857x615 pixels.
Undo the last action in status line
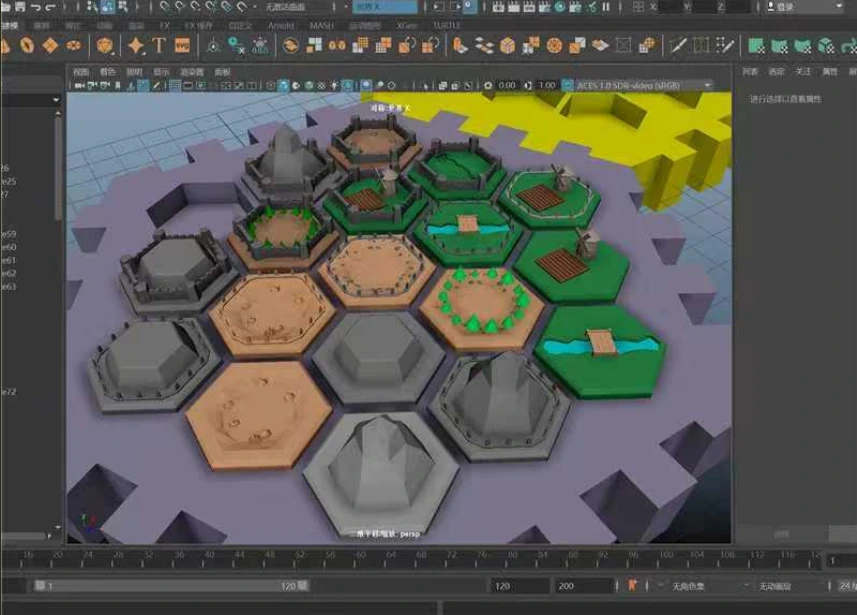click(x=36, y=7)
